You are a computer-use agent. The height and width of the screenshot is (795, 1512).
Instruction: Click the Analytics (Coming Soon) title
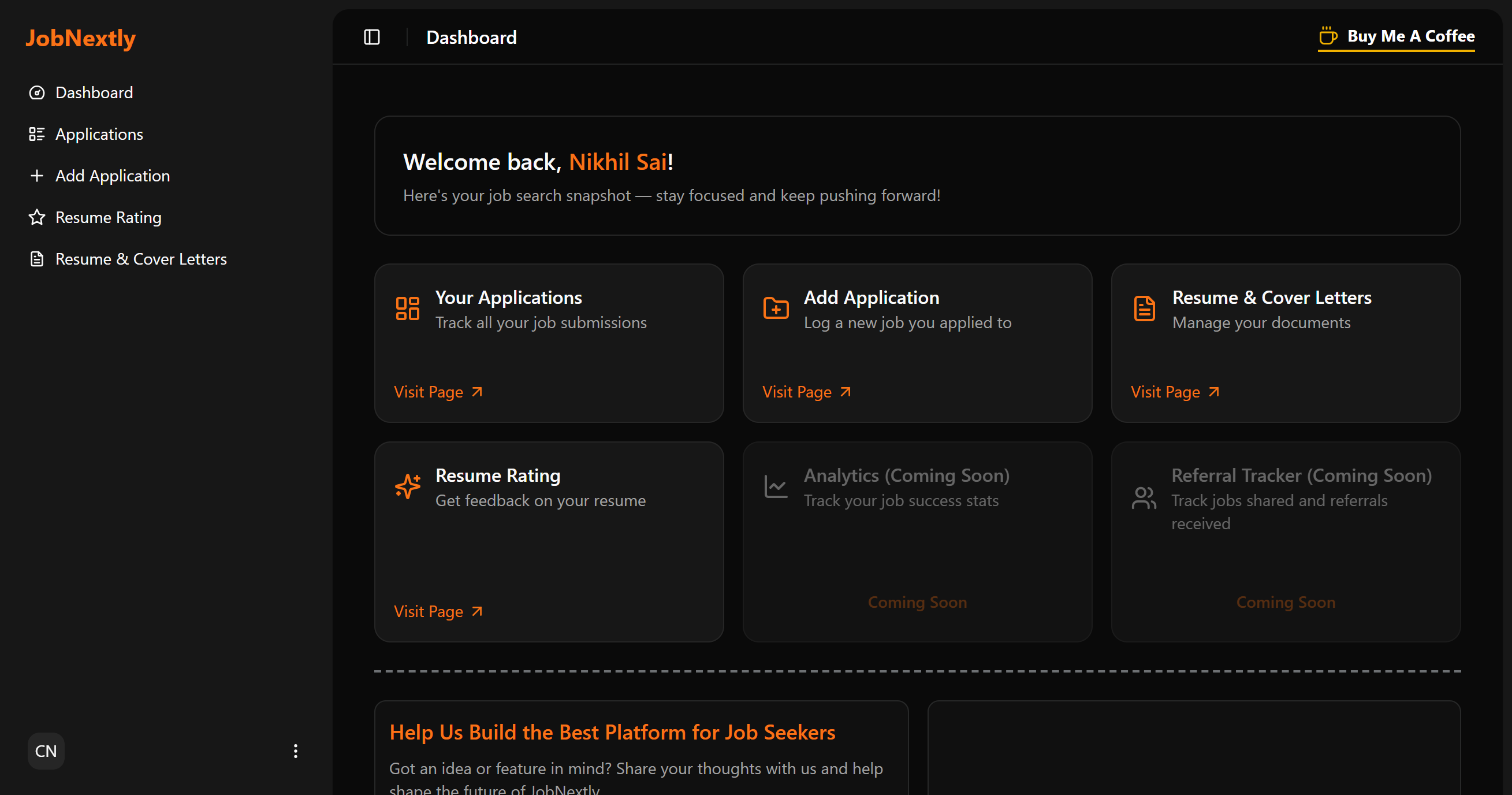click(907, 475)
